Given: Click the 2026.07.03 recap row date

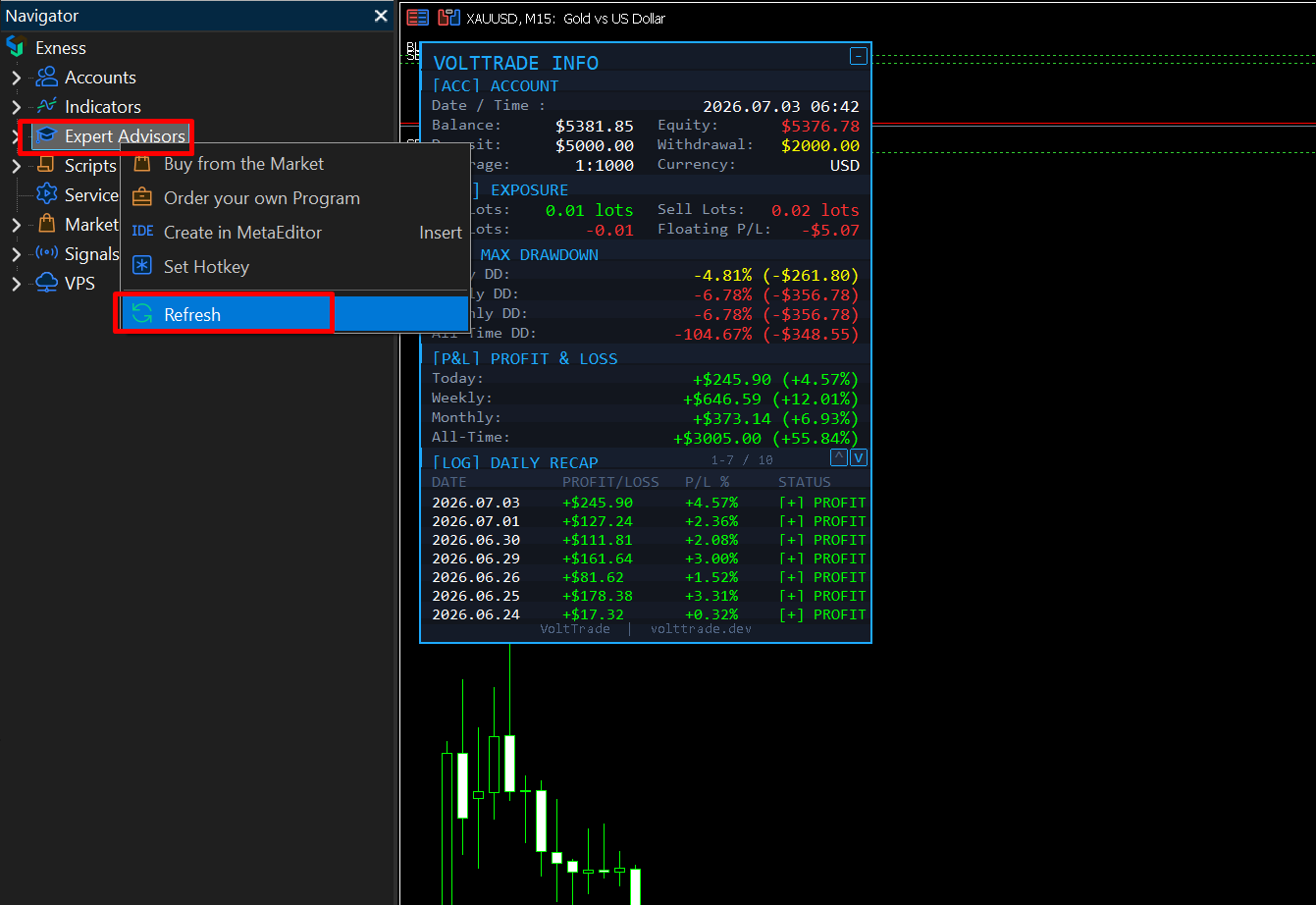Looking at the screenshot, I should (x=476, y=503).
